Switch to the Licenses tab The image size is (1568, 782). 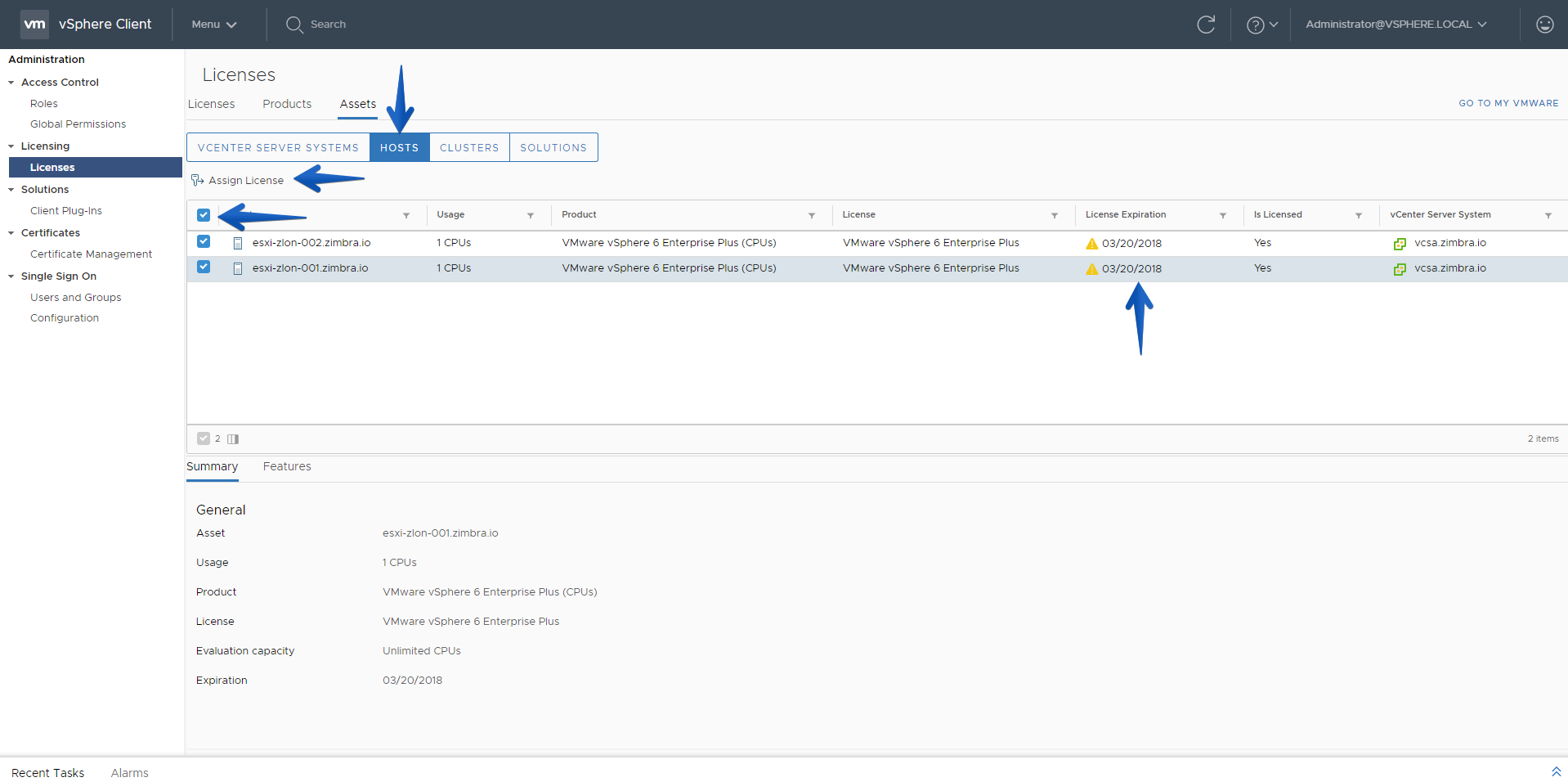pos(211,104)
